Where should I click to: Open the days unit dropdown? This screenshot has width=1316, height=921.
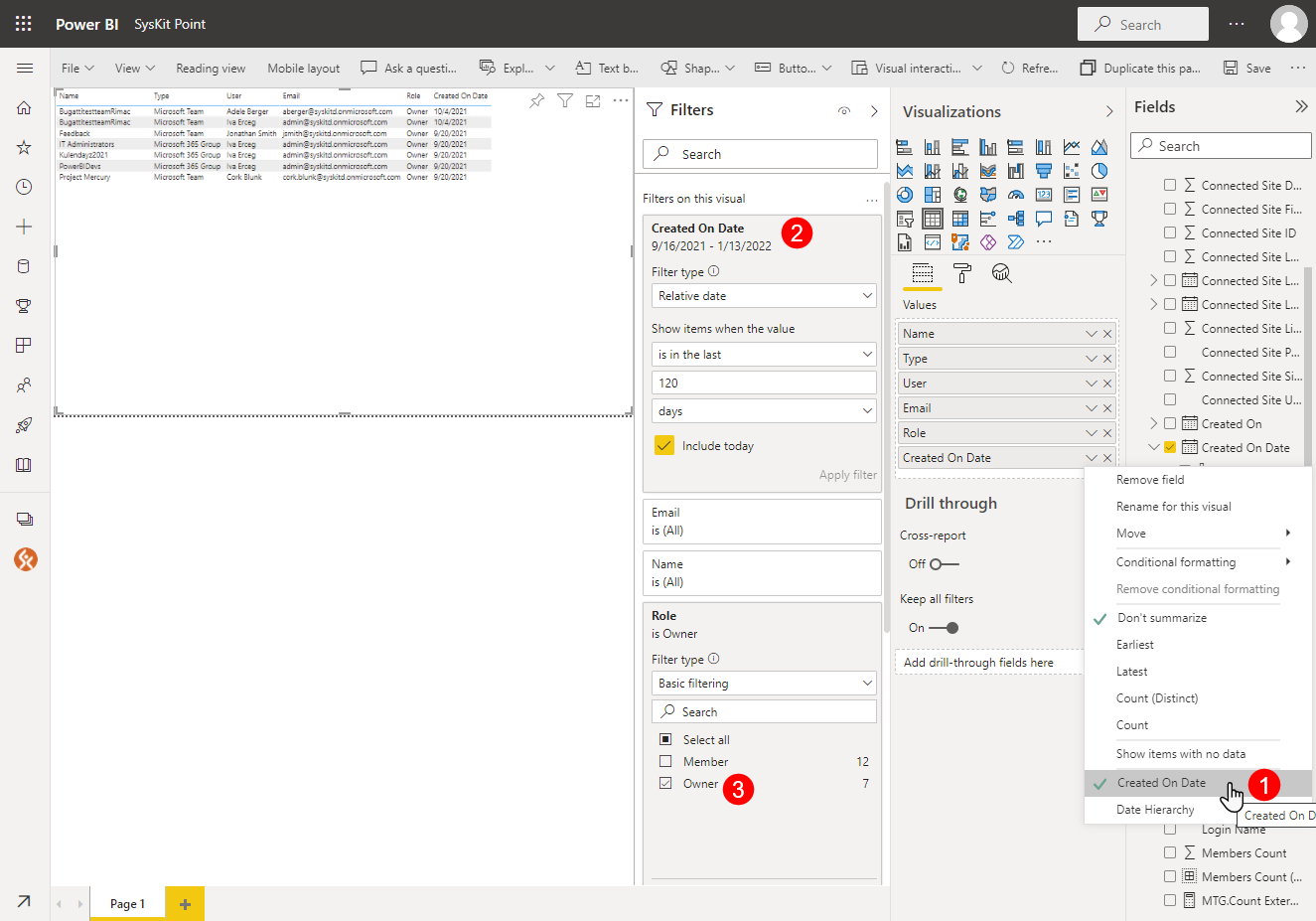tap(764, 411)
